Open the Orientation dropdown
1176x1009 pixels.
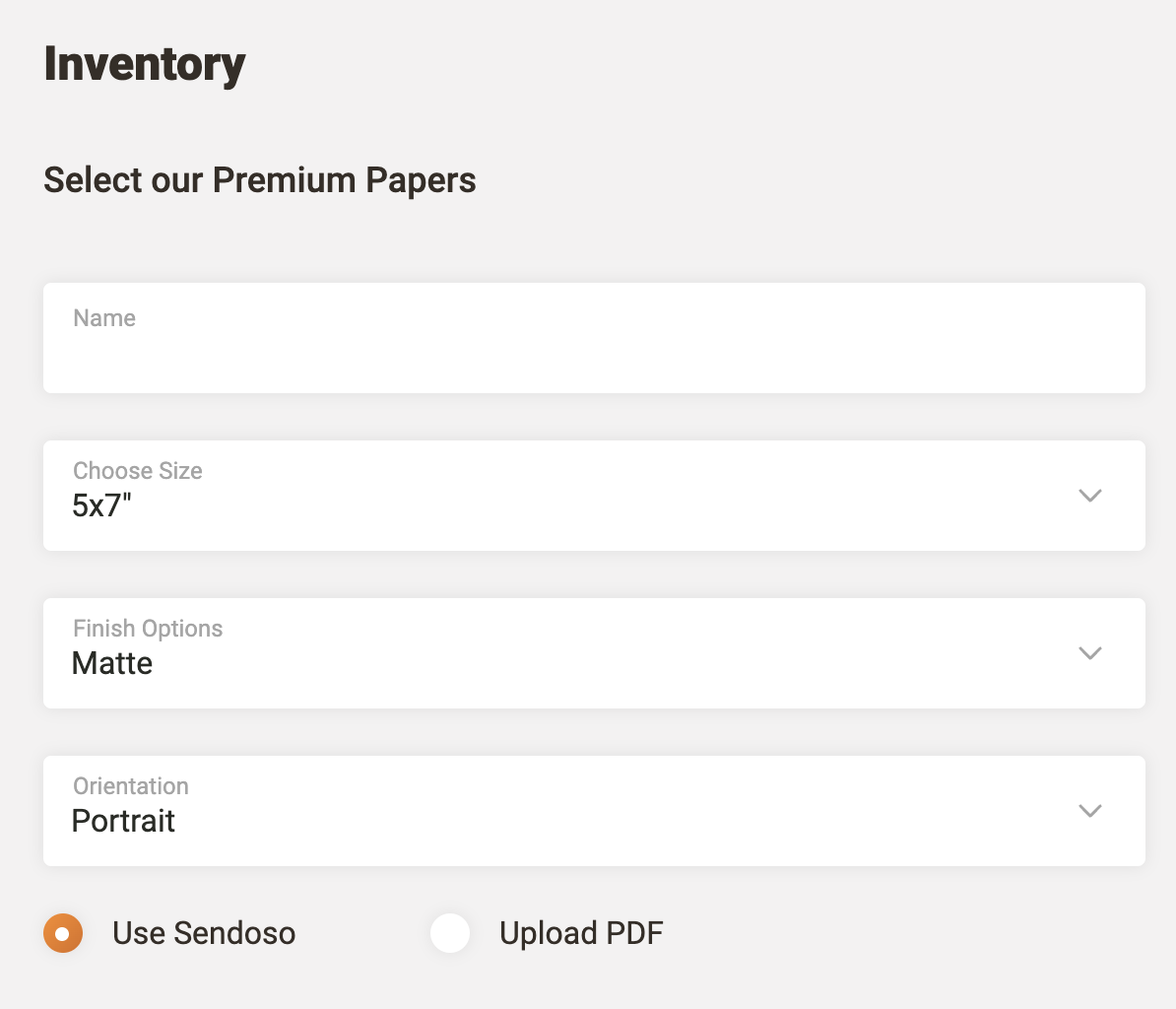click(x=594, y=811)
